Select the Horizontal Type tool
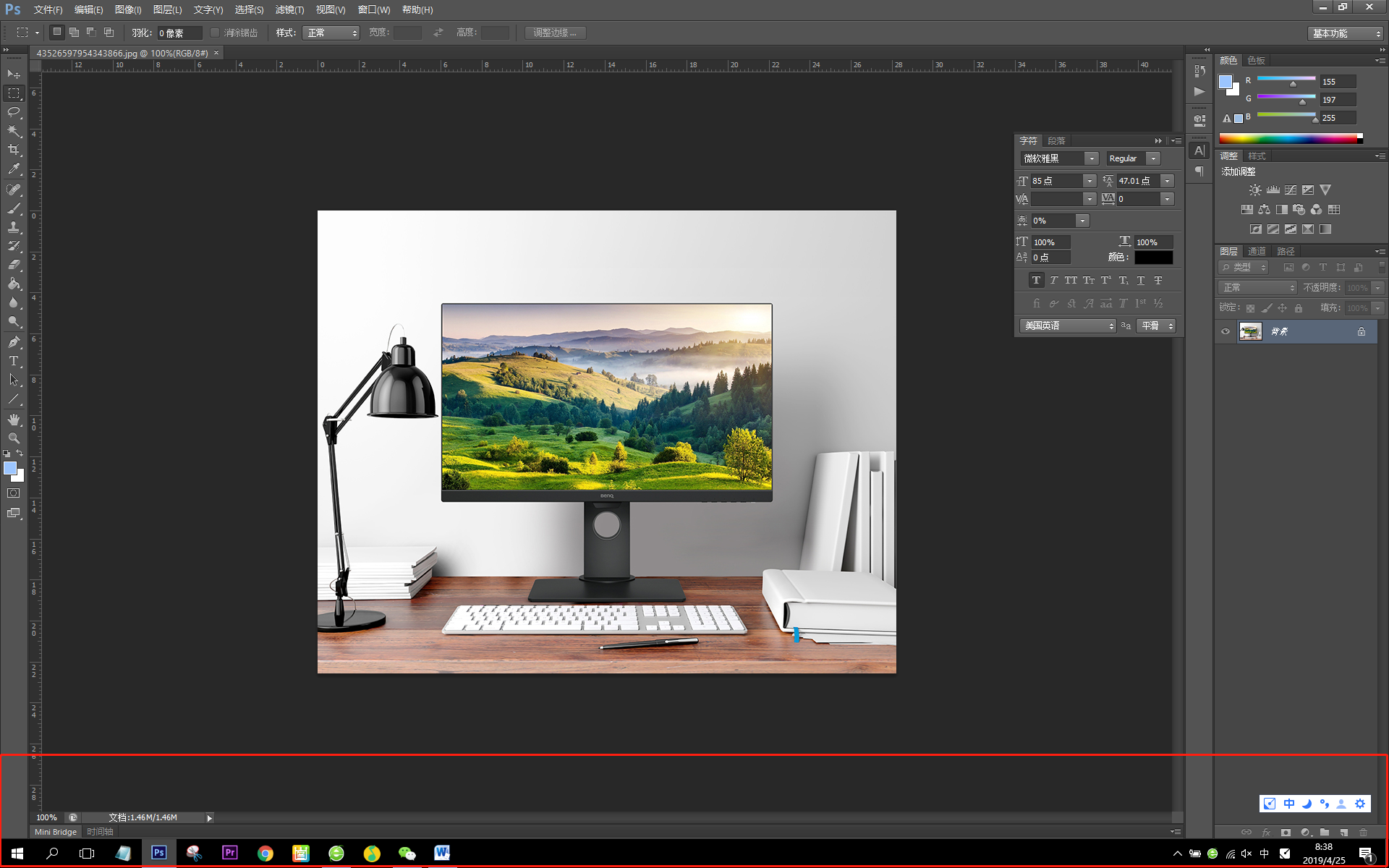The image size is (1389, 868). point(14,361)
